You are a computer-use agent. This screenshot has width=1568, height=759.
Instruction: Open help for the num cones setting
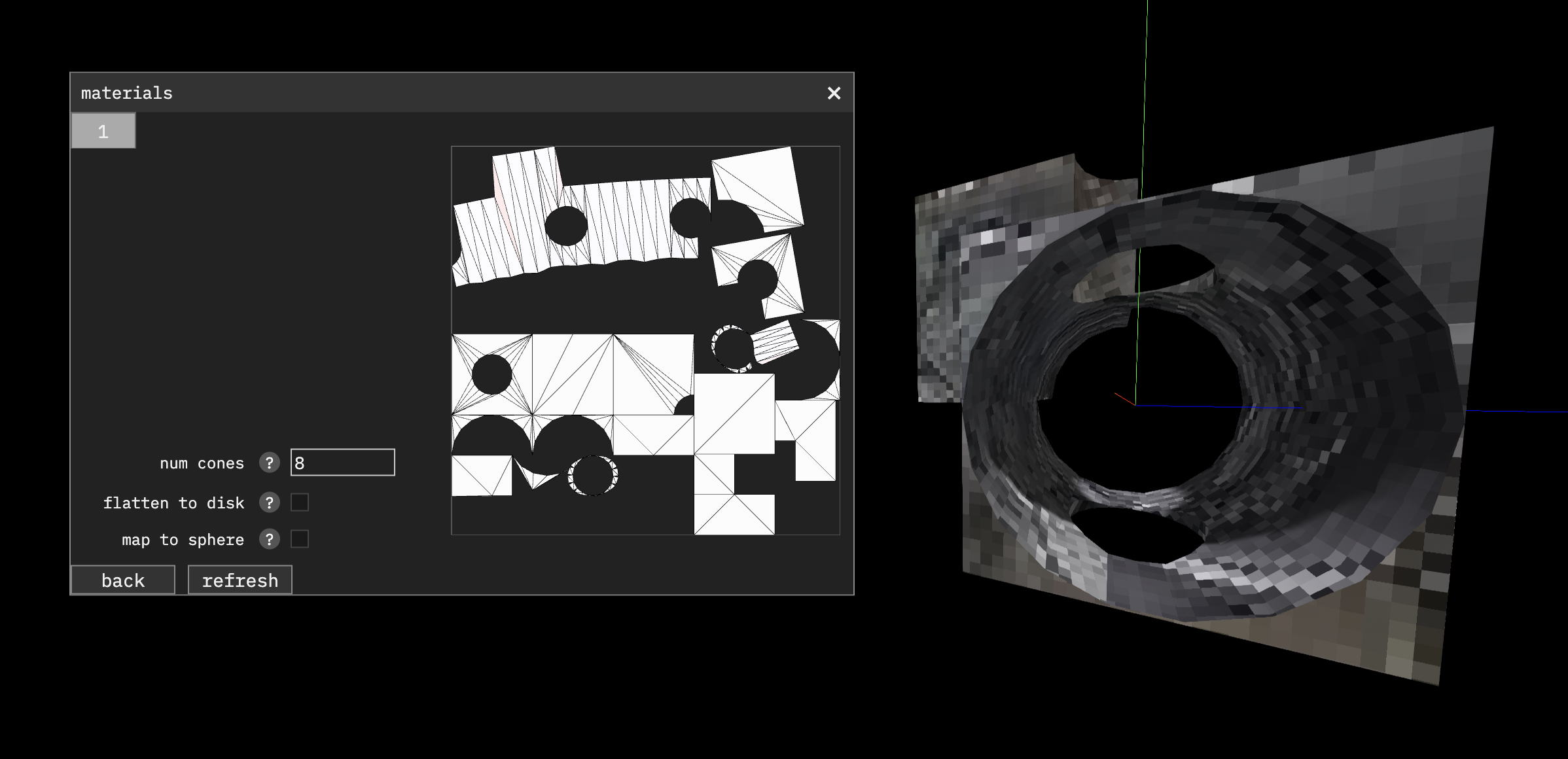[x=270, y=462]
